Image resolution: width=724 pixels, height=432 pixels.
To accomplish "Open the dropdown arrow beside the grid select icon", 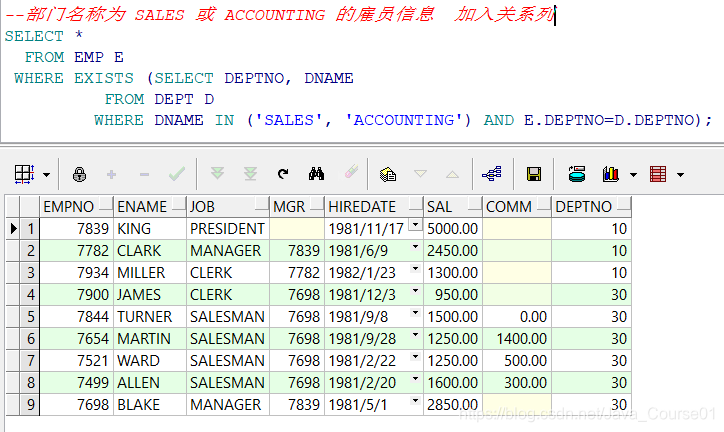I will pos(47,175).
